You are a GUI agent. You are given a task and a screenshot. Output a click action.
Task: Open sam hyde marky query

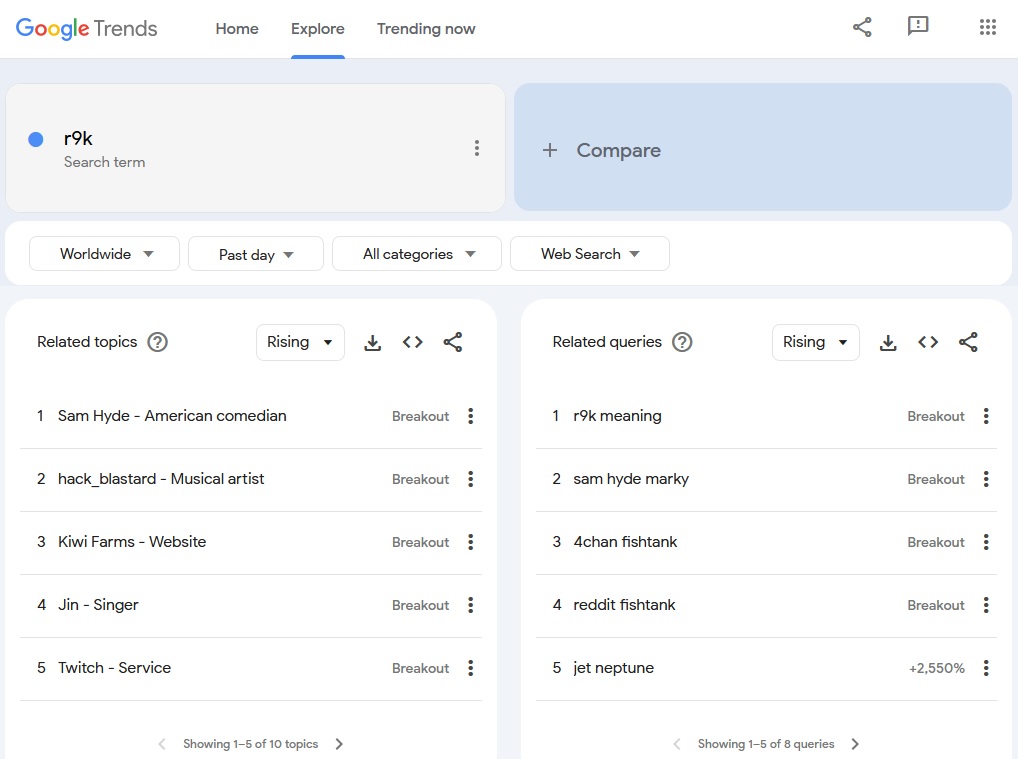[631, 479]
